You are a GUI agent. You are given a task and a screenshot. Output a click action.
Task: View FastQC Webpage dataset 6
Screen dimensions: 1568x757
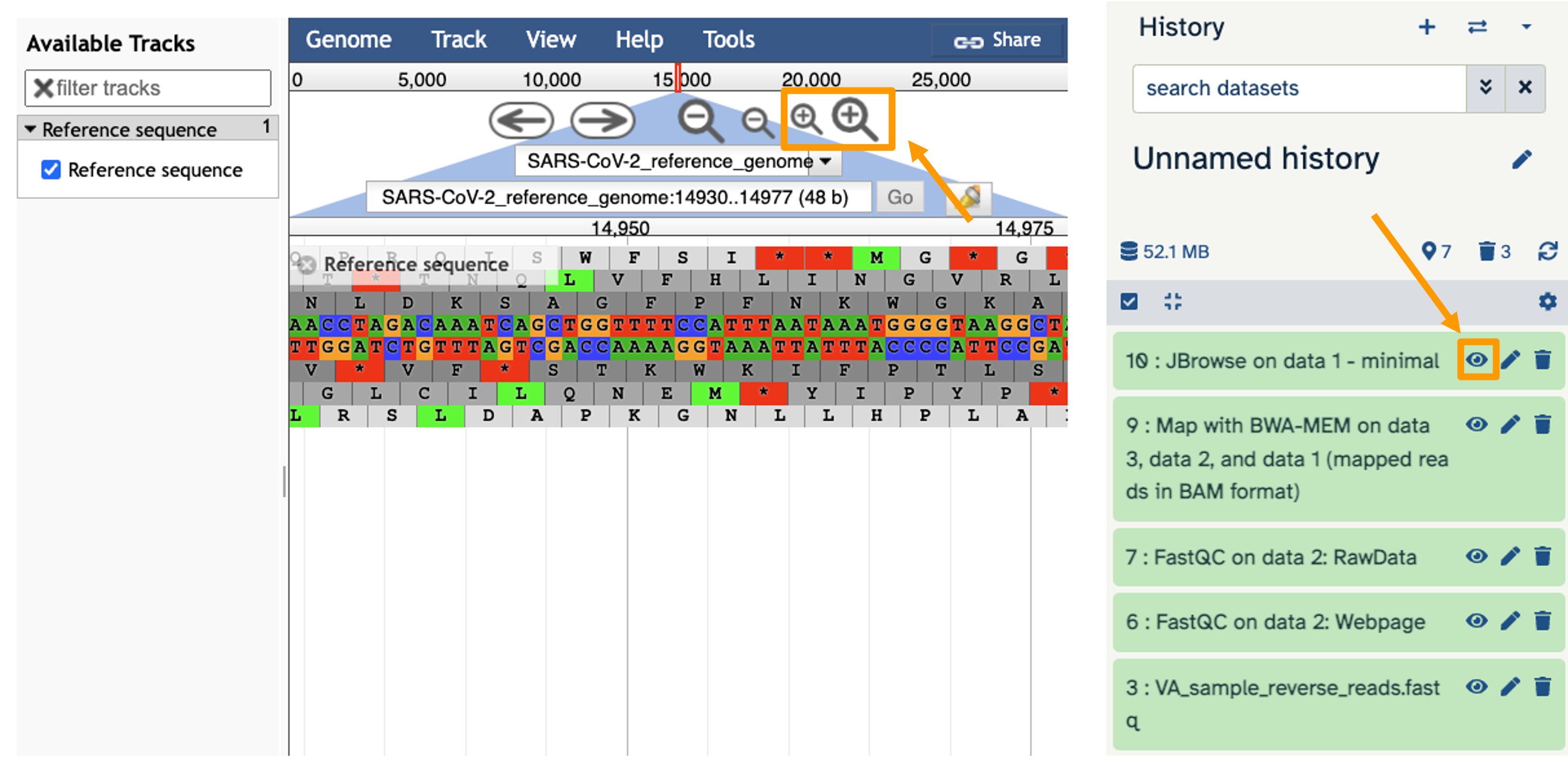pyautogui.click(x=1477, y=621)
